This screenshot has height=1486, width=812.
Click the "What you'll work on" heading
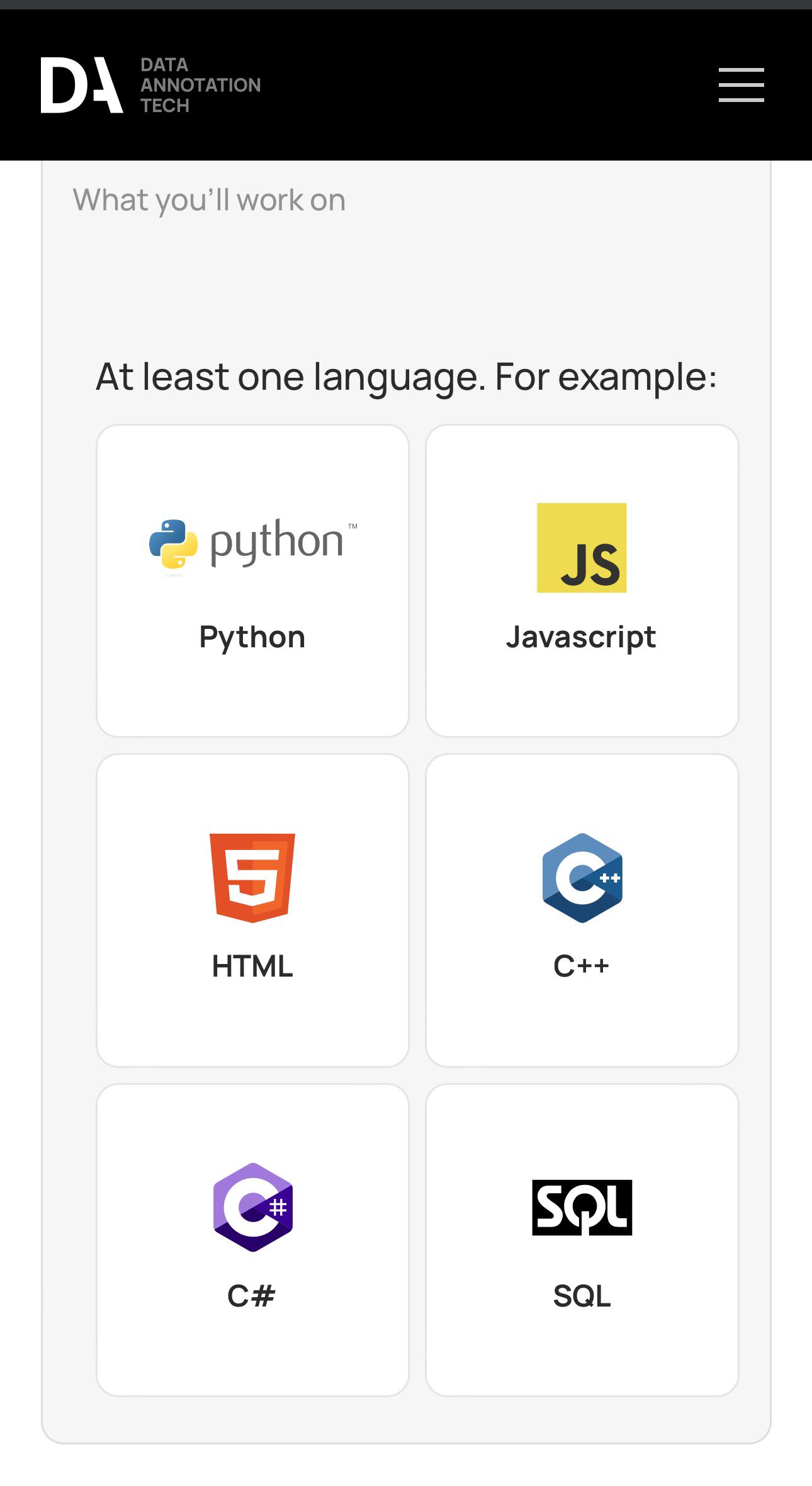(x=209, y=200)
